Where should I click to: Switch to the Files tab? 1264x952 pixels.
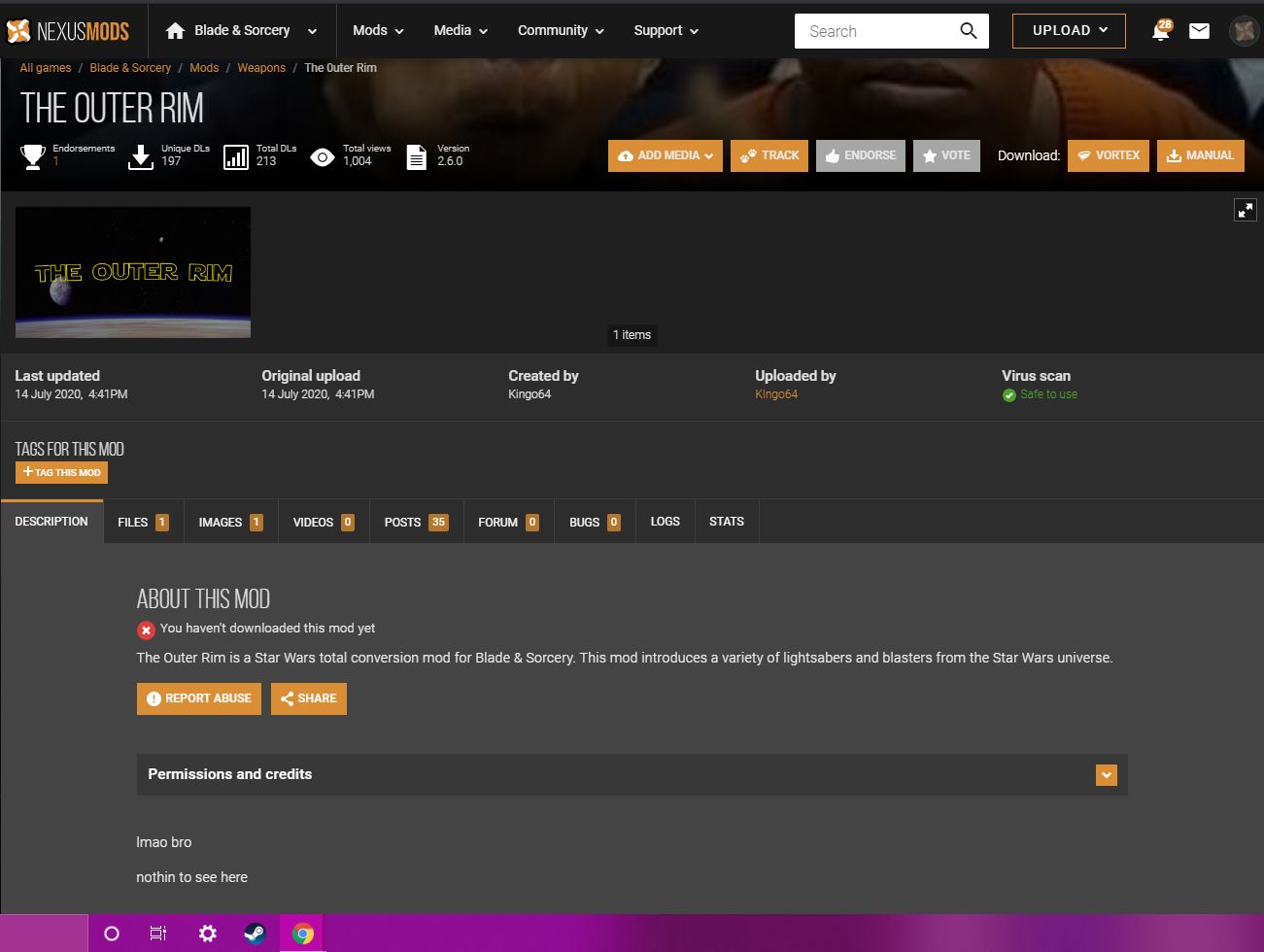point(143,522)
